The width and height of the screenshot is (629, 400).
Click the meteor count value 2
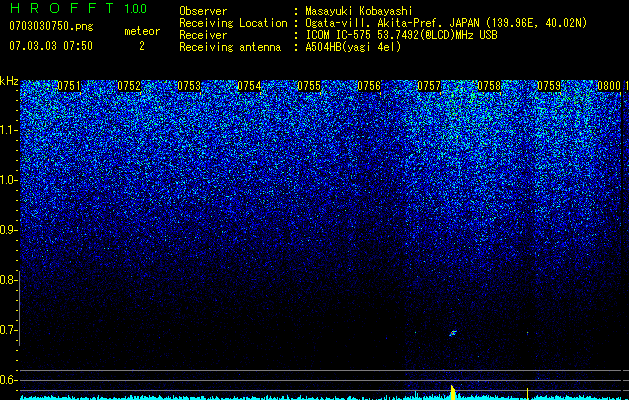coord(142,46)
